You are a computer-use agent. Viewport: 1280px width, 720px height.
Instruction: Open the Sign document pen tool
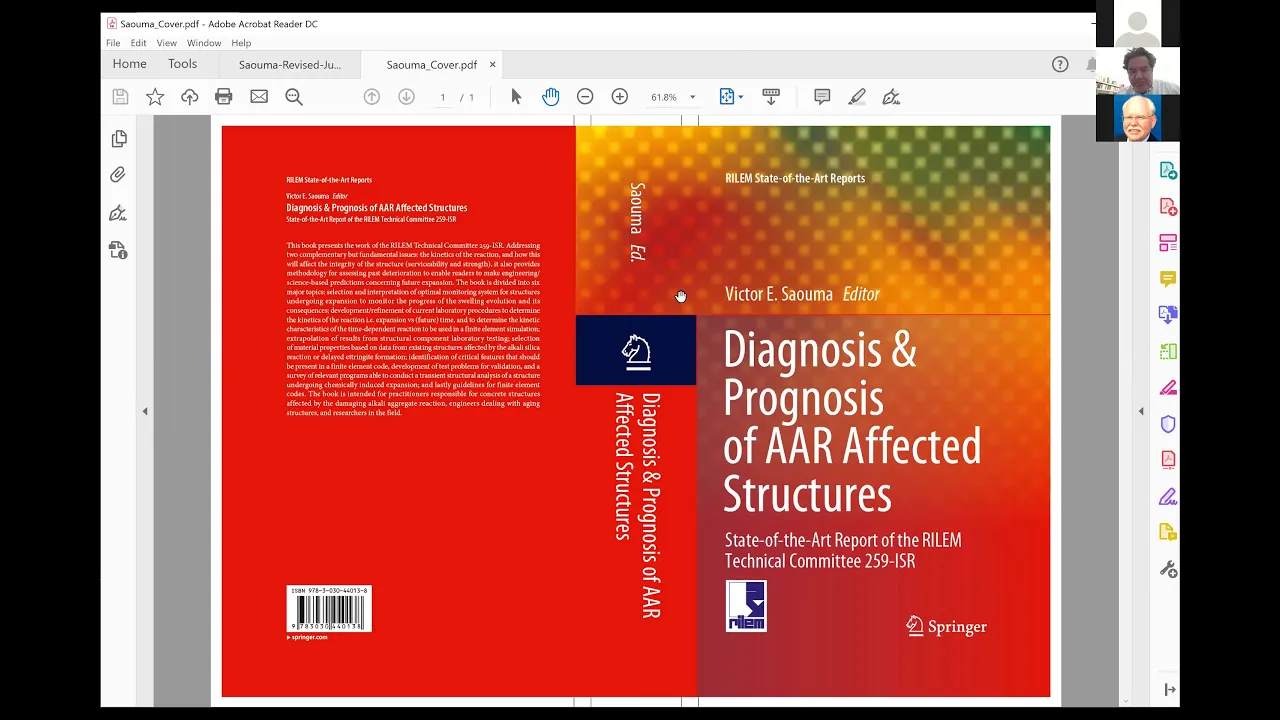891,97
